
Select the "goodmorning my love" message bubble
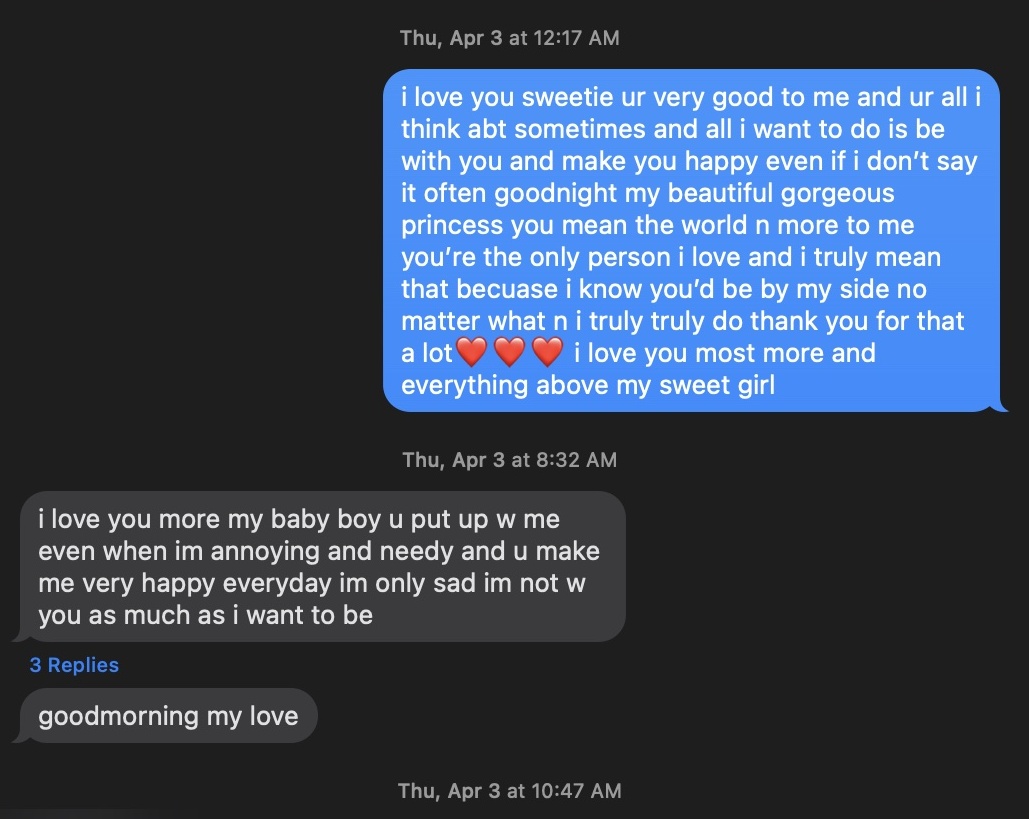168,716
